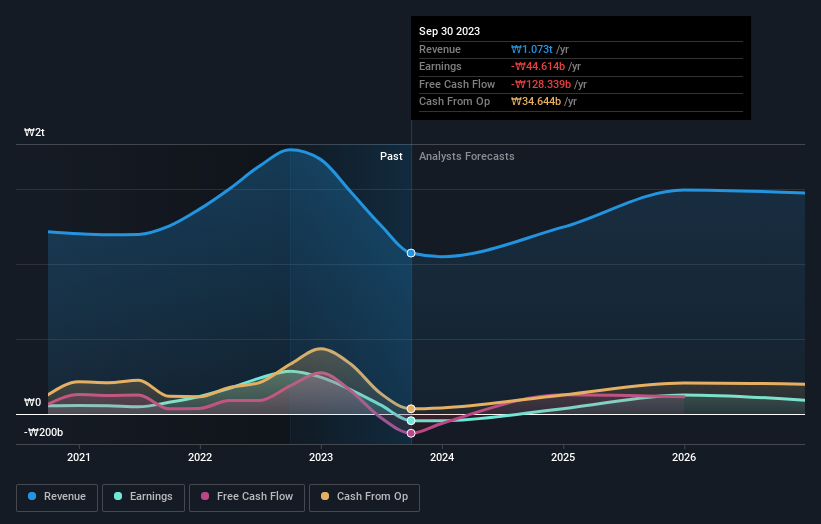Click the -₩128.339b free cash flow value
Screen dimensions: 821x524
541,84
